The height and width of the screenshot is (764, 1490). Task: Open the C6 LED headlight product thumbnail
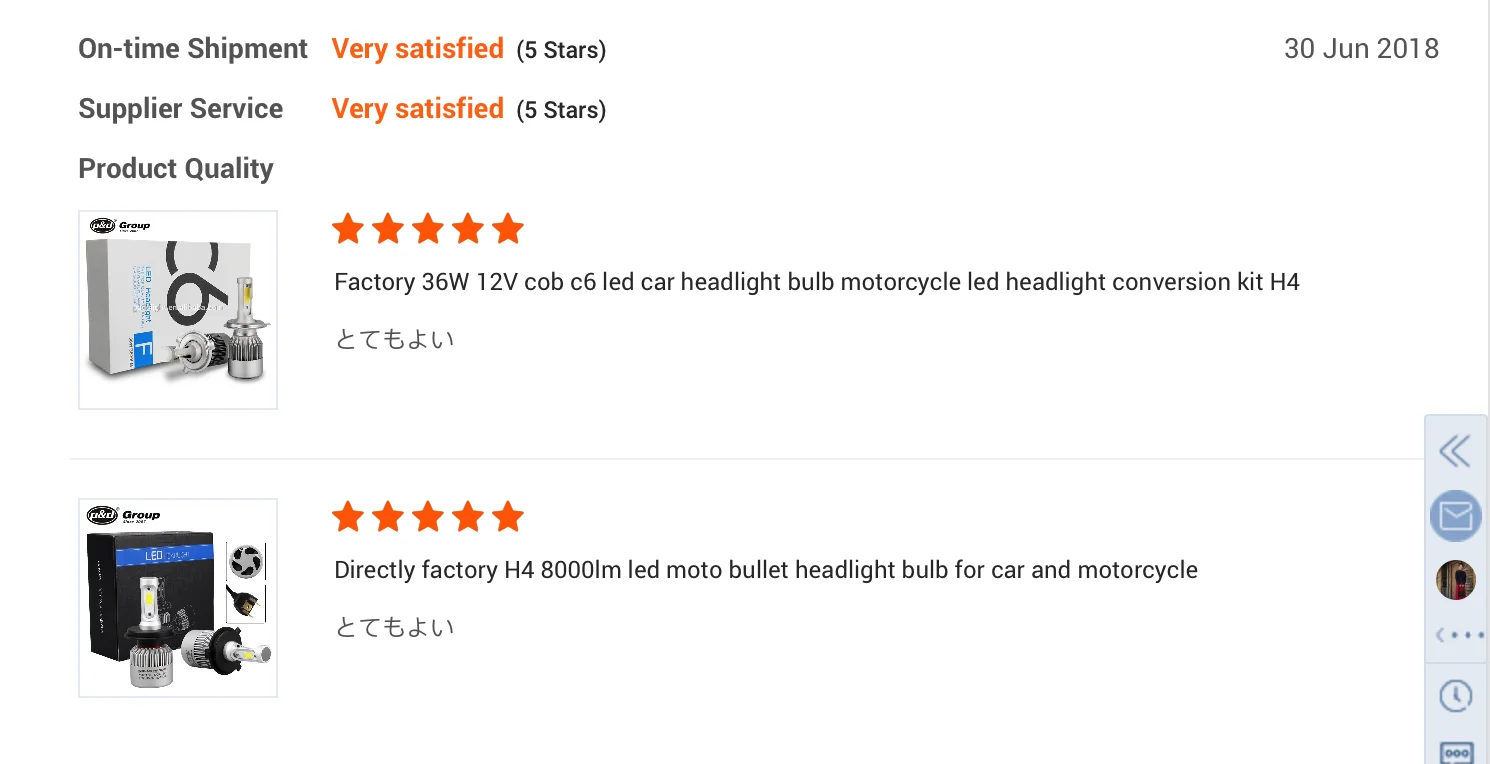click(x=178, y=309)
